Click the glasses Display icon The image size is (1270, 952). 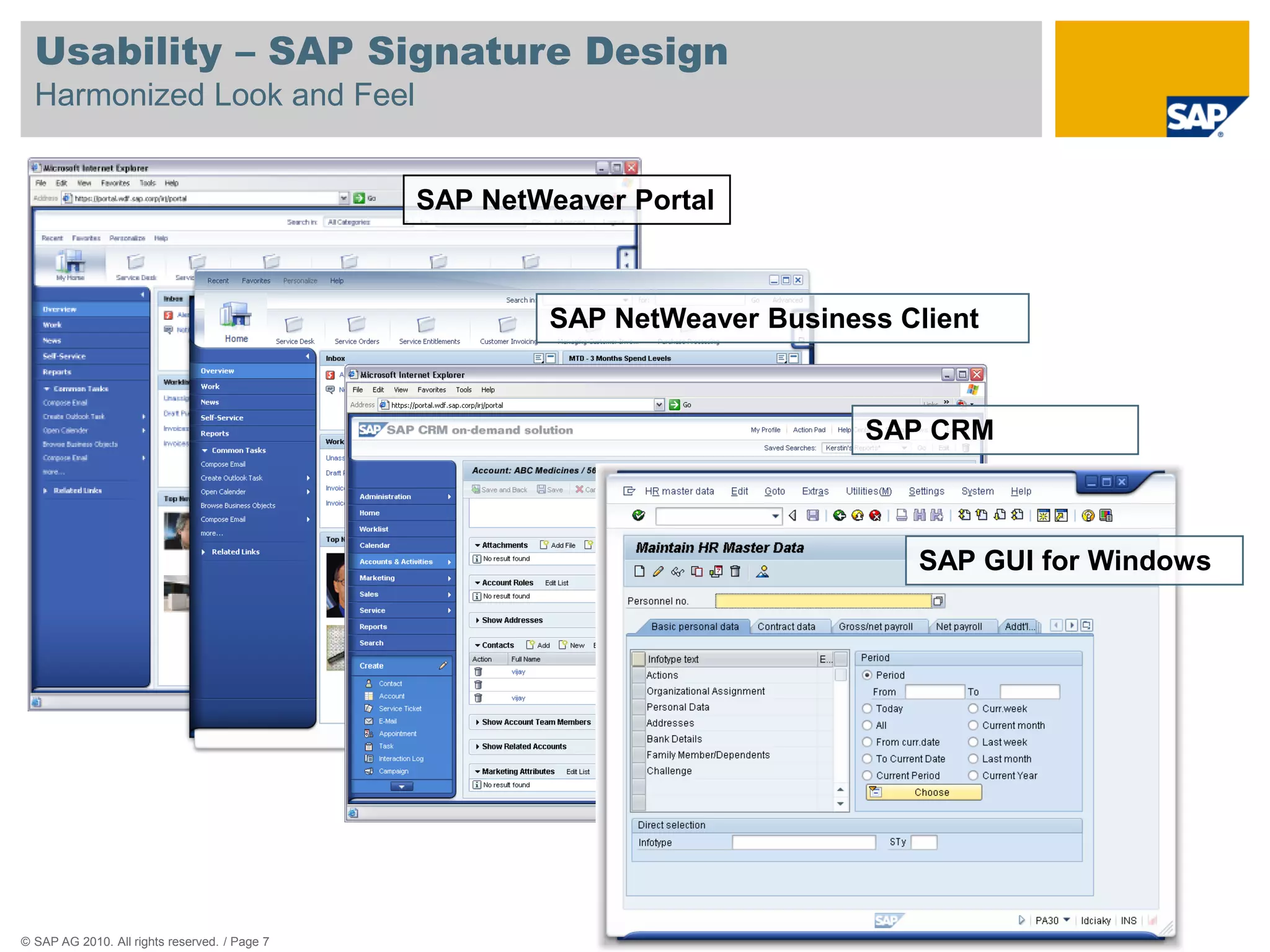[x=677, y=571]
